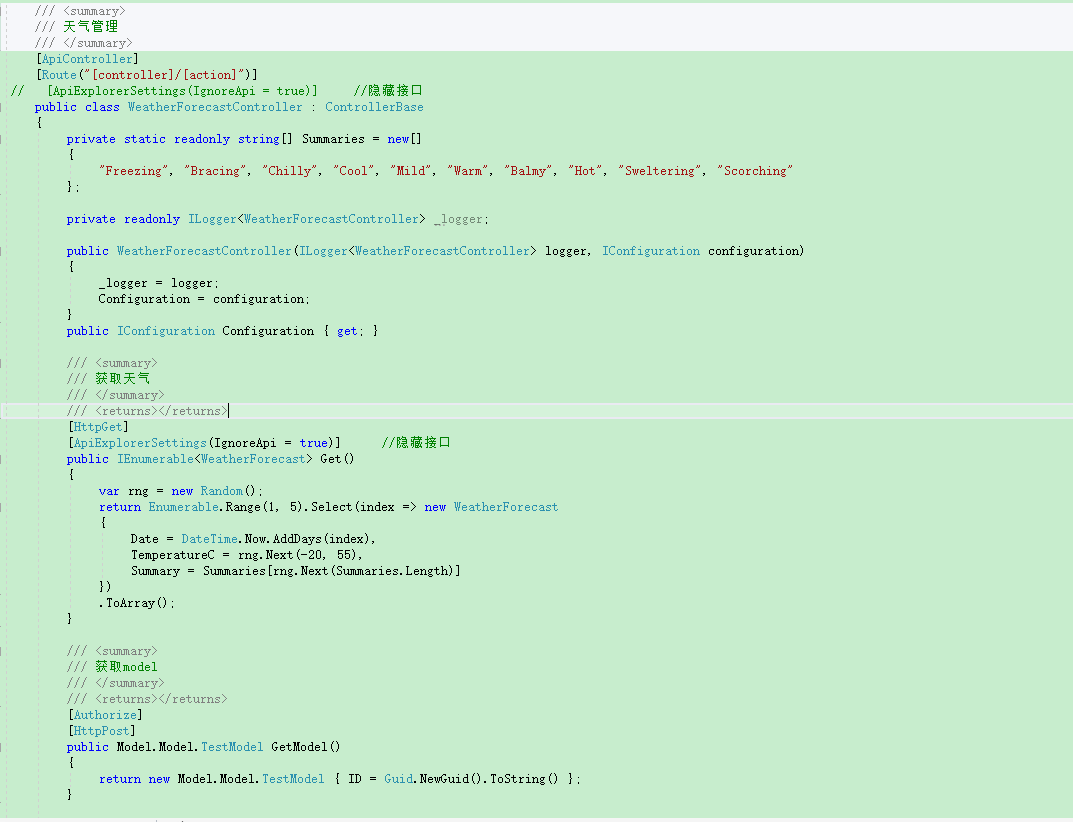Image resolution: width=1073 pixels, height=822 pixels.
Task: Click the get accessor of Configuration property
Action: pyautogui.click(x=347, y=331)
